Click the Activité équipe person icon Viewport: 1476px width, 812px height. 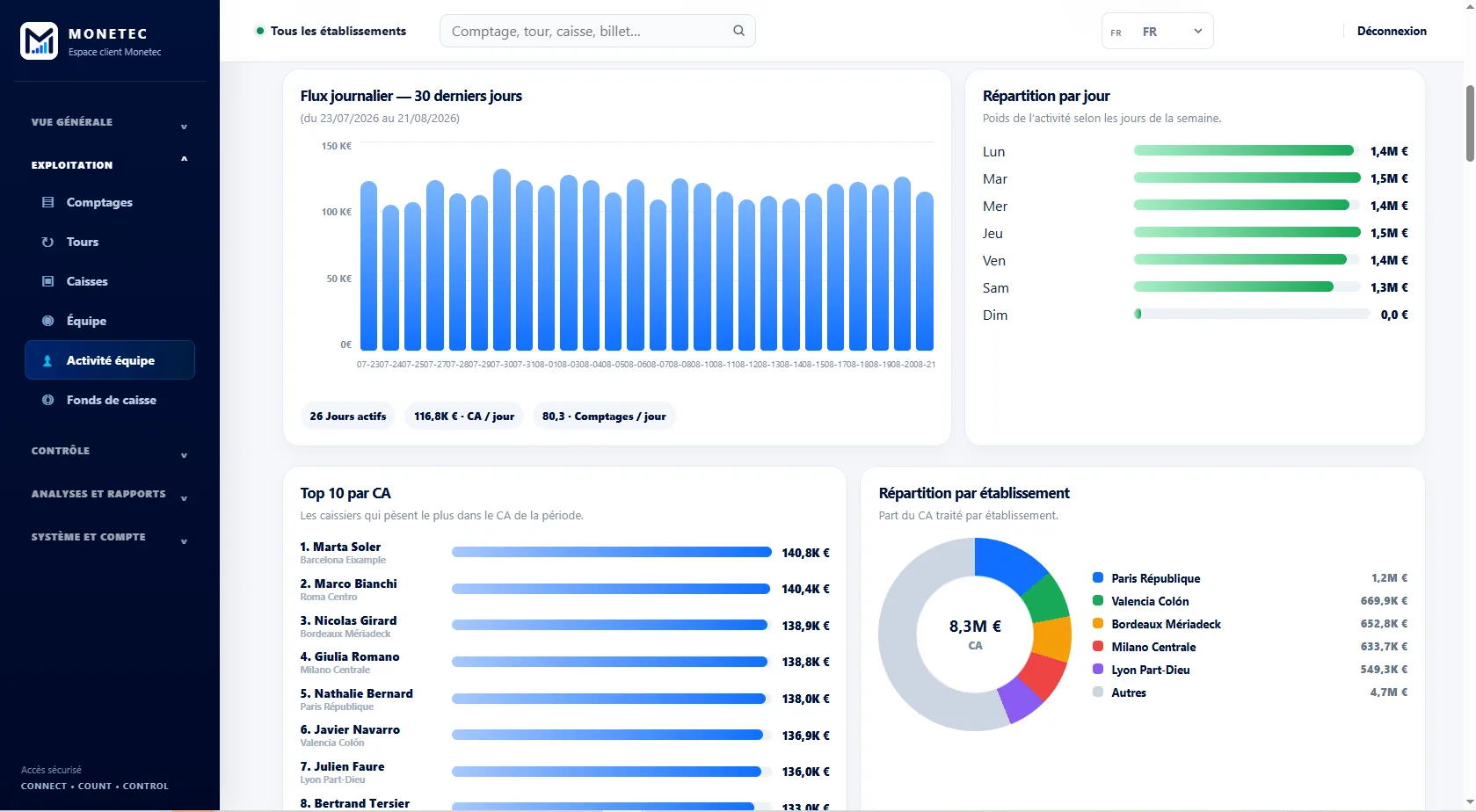point(48,360)
